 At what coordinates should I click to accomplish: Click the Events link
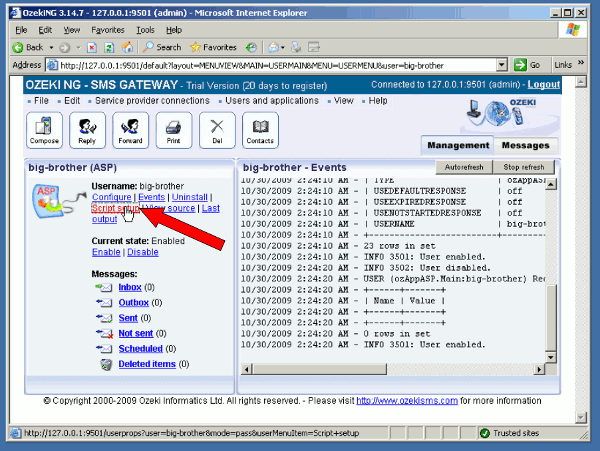[x=152, y=197]
